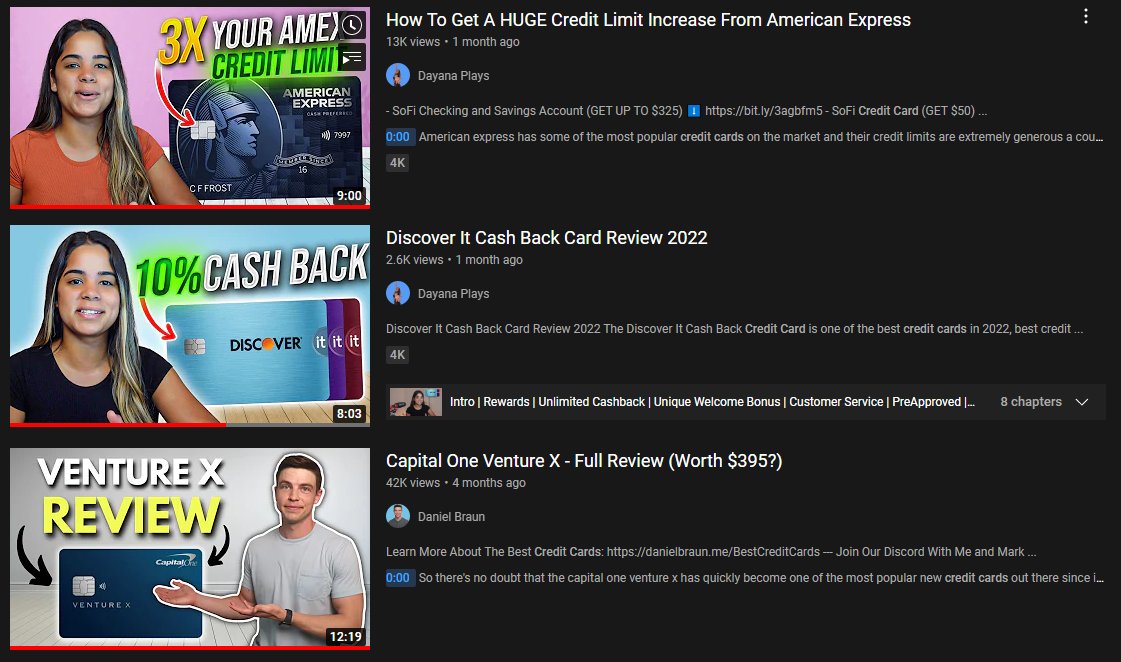Image resolution: width=1121 pixels, height=662 pixels.
Task: Click 'Learn More About The Best Credit Cards' description
Action: coord(711,552)
